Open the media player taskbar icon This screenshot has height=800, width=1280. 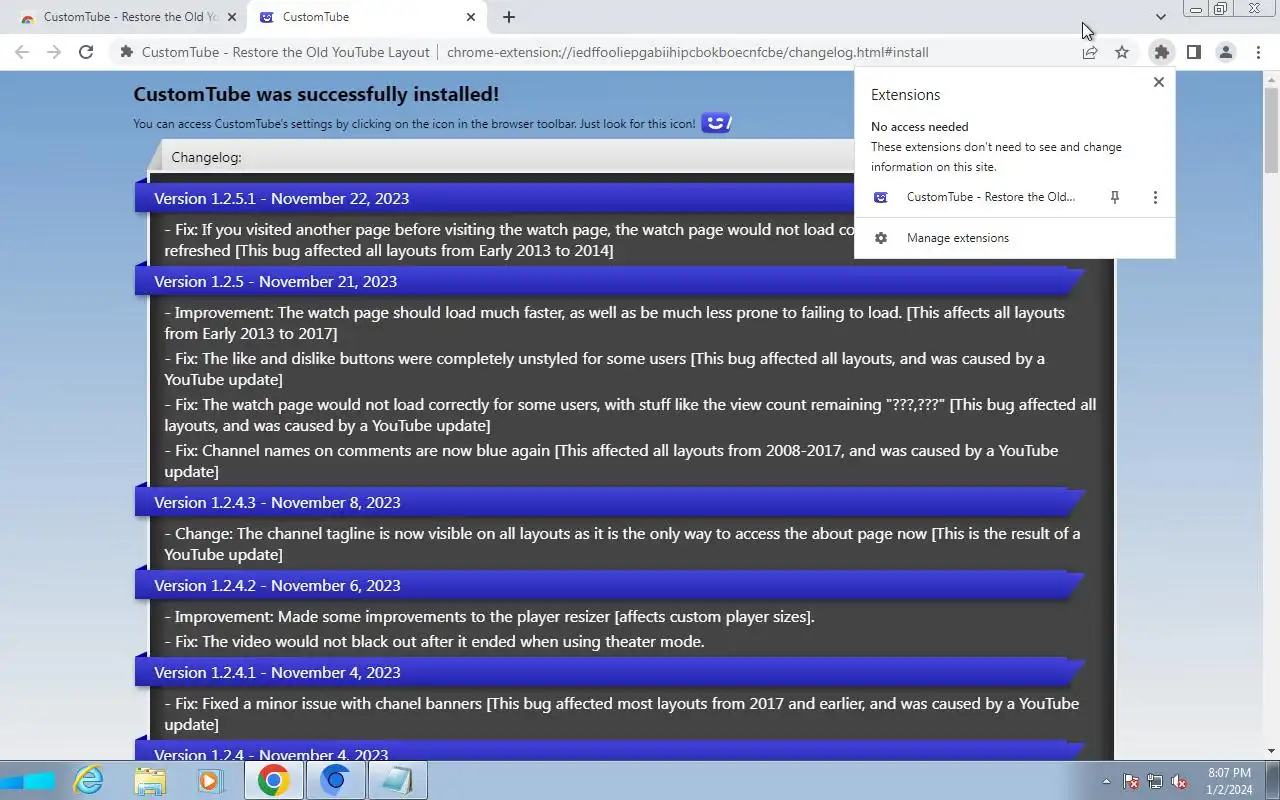[x=209, y=780]
